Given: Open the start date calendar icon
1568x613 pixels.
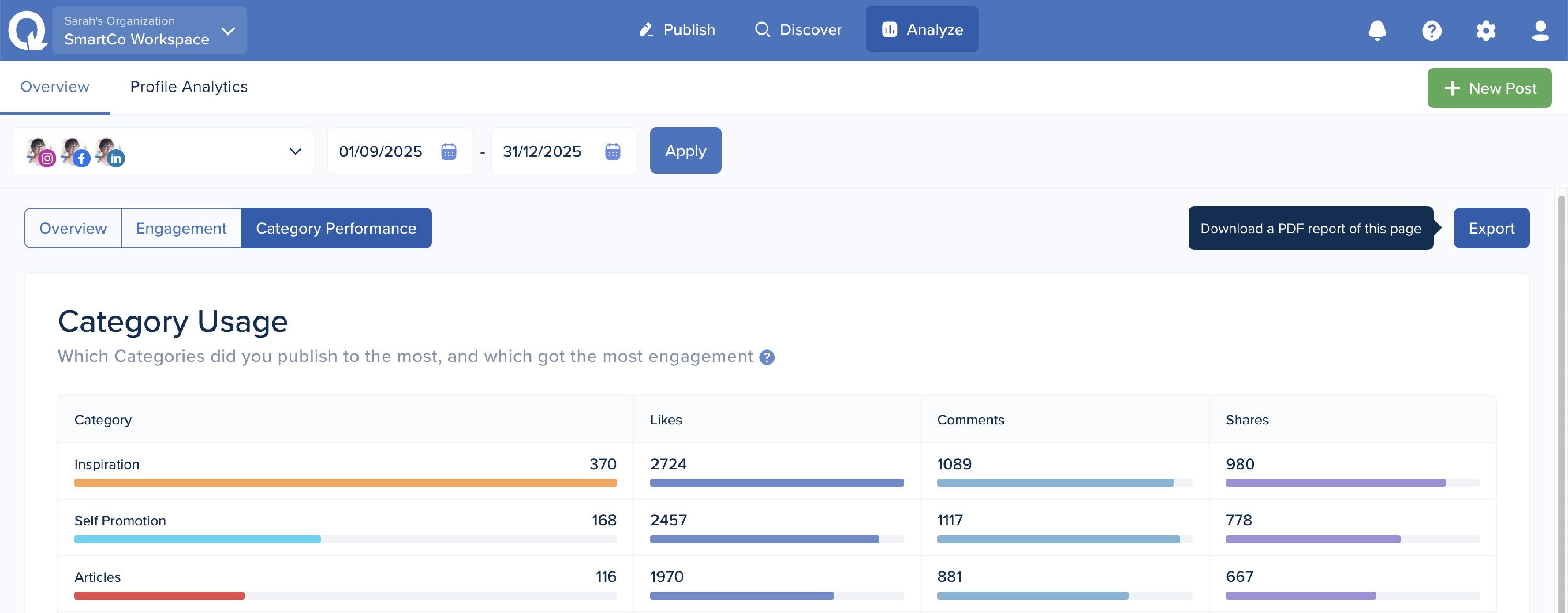Looking at the screenshot, I should pyautogui.click(x=448, y=151).
